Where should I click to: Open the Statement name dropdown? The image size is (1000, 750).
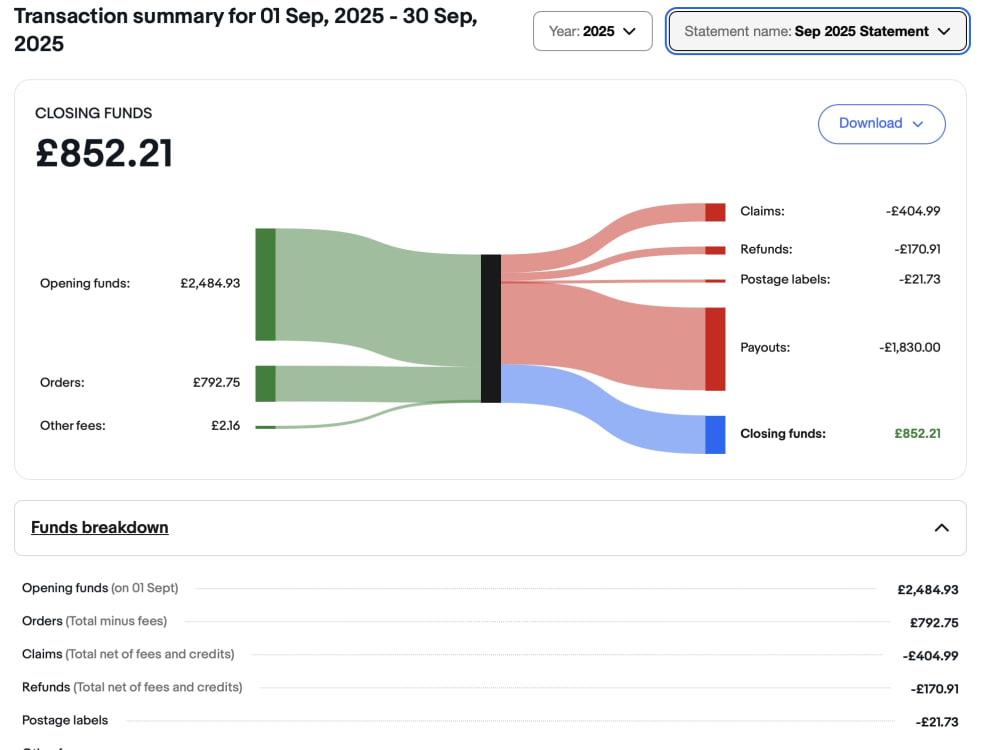tap(817, 31)
